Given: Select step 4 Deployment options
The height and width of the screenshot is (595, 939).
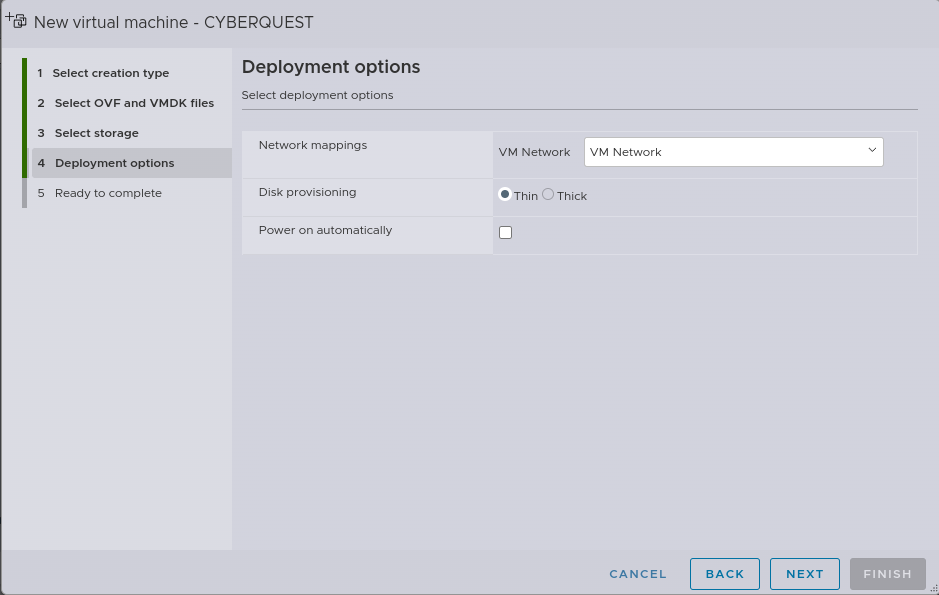Looking at the screenshot, I should [114, 163].
